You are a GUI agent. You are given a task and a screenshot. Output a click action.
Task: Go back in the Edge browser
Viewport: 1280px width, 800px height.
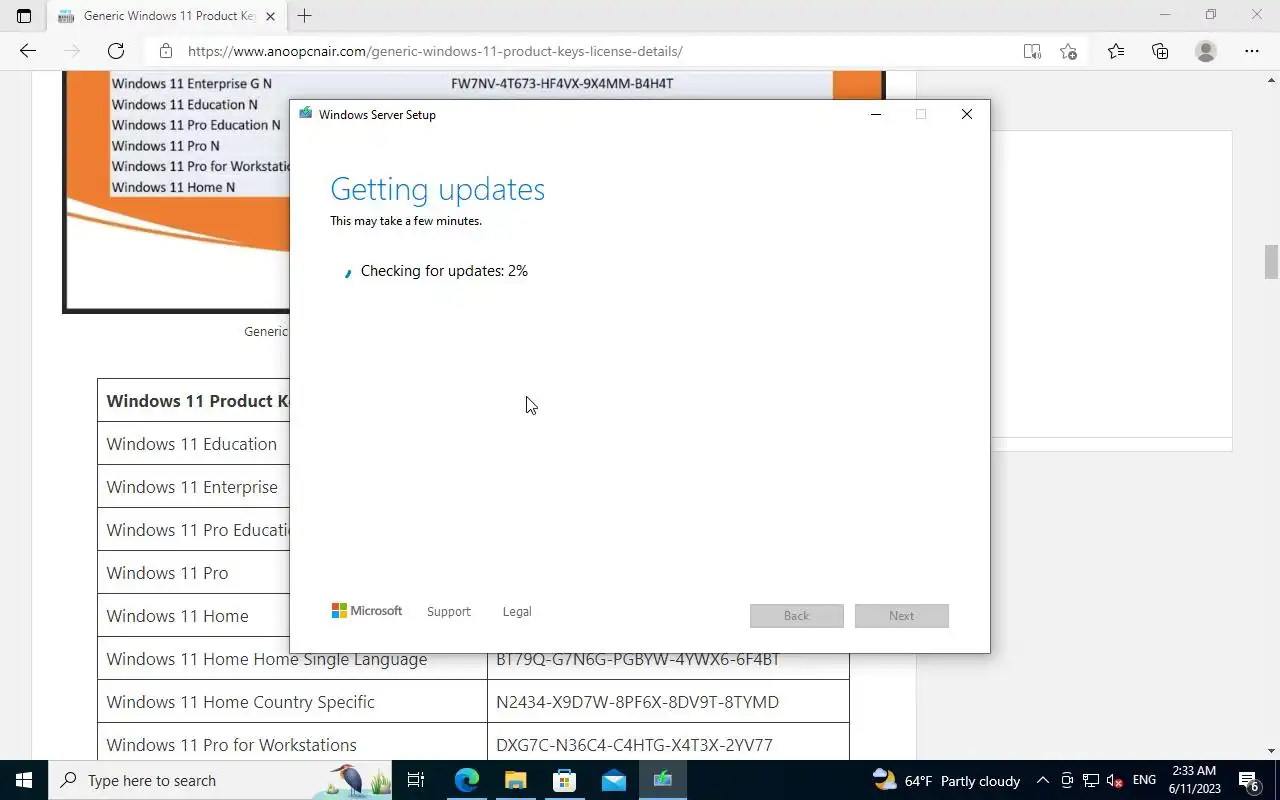28,51
